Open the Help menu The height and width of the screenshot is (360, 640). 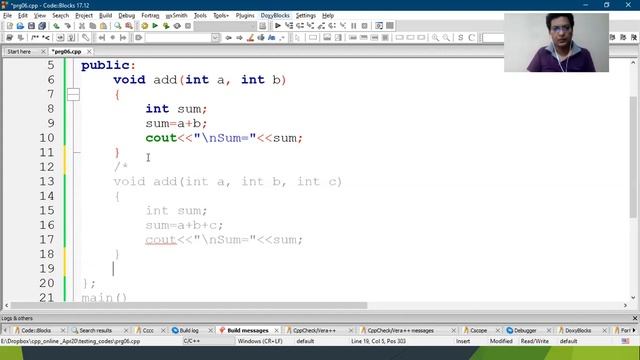click(x=328, y=16)
